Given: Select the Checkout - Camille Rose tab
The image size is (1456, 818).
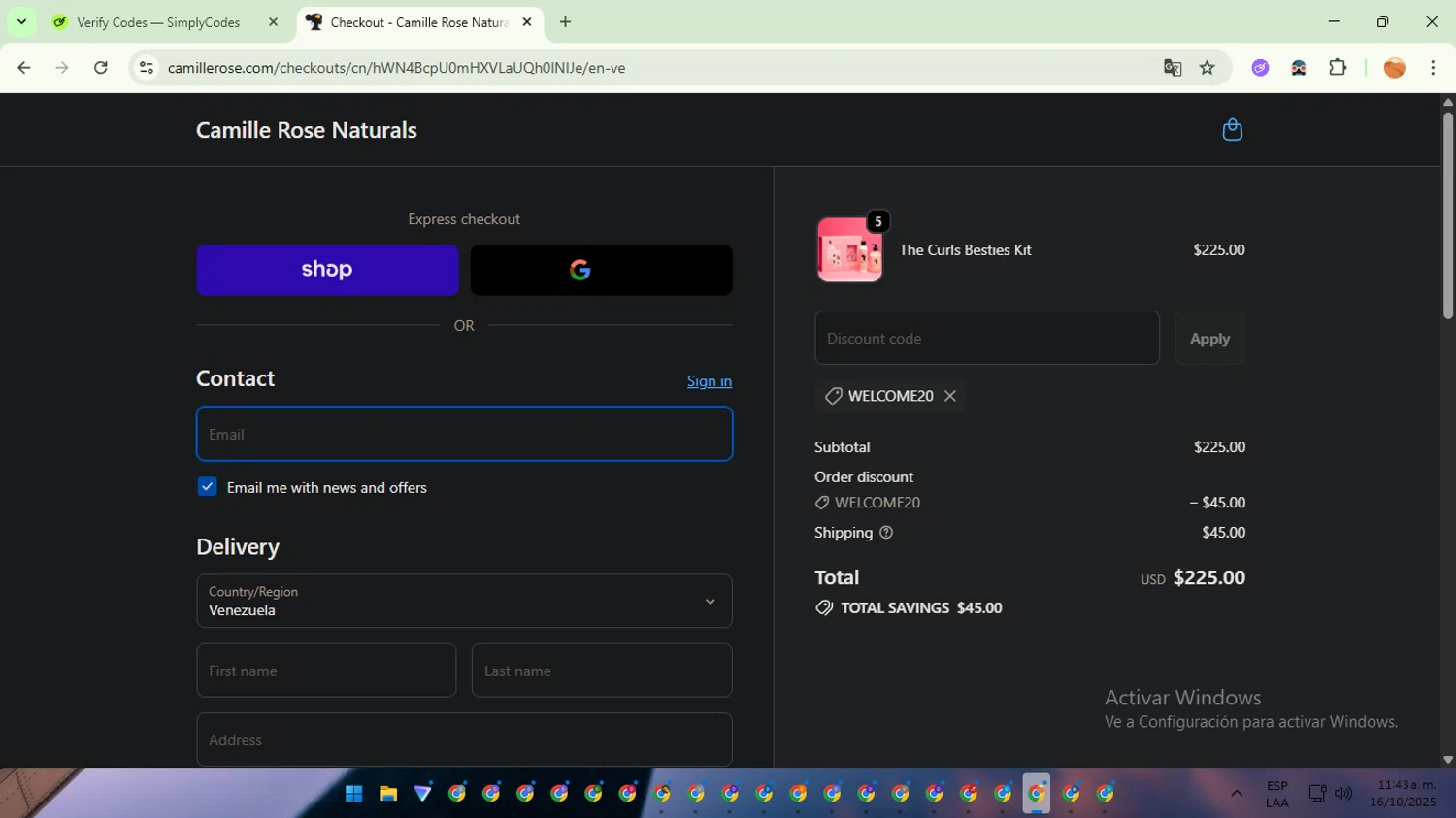Looking at the screenshot, I should 419,22.
